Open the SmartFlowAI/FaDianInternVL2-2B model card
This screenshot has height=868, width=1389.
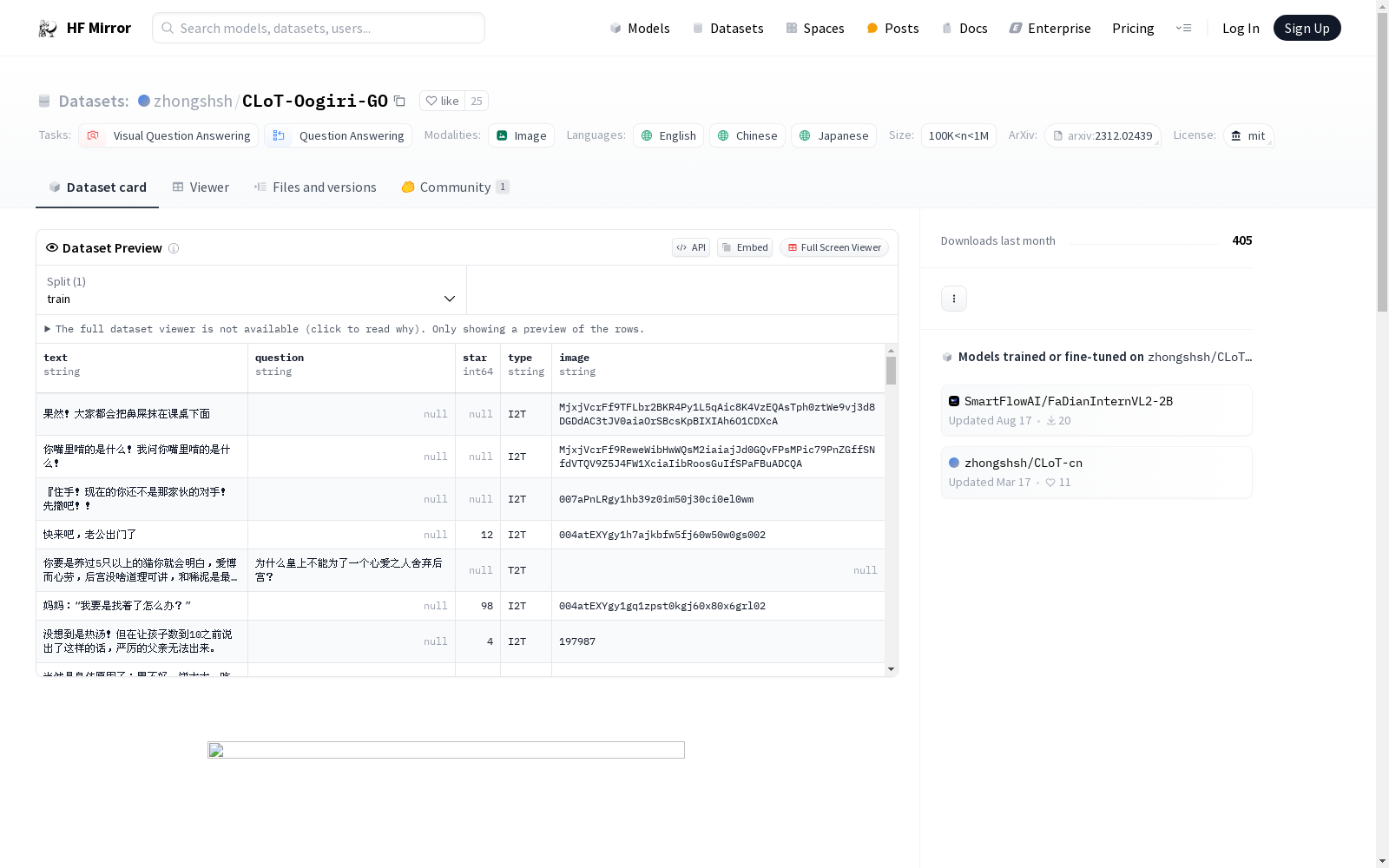click(1096, 410)
